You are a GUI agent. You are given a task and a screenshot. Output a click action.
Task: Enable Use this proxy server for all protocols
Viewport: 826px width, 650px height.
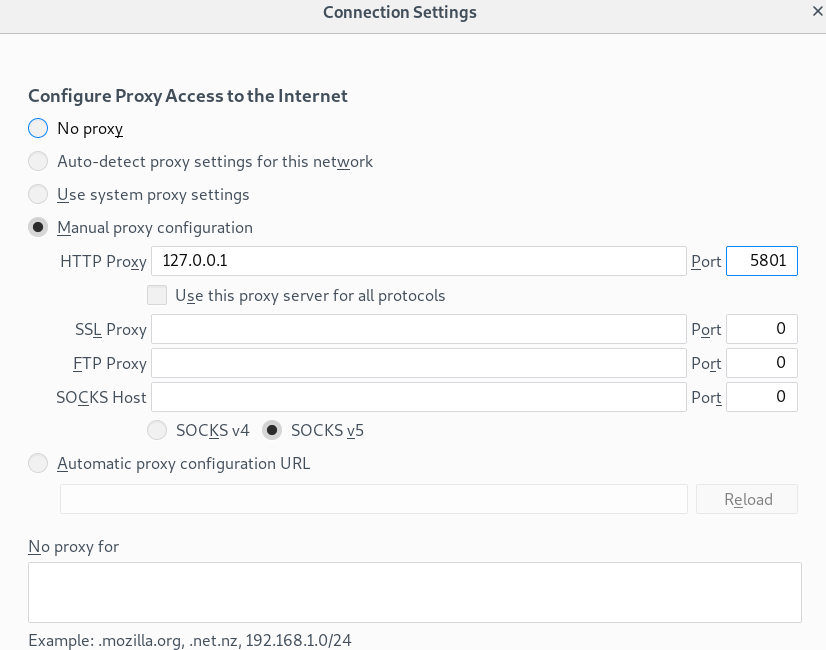pos(157,295)
